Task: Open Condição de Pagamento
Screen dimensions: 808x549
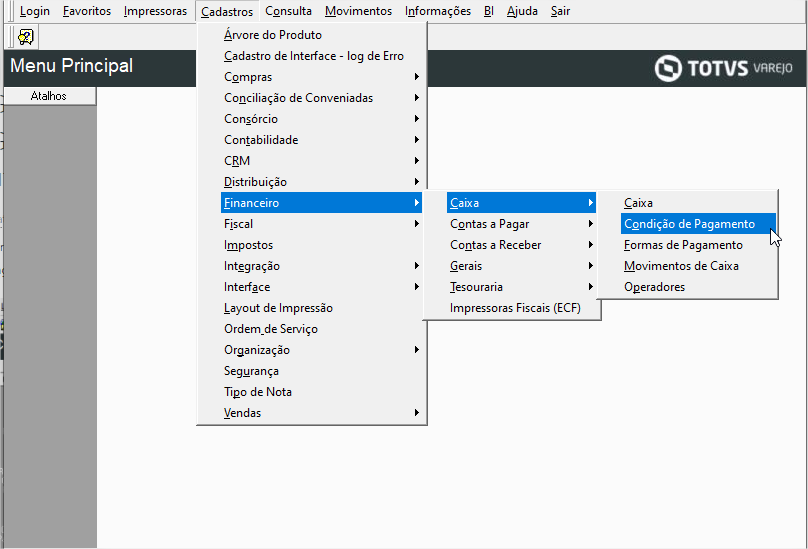Action: tap(698, 224)
